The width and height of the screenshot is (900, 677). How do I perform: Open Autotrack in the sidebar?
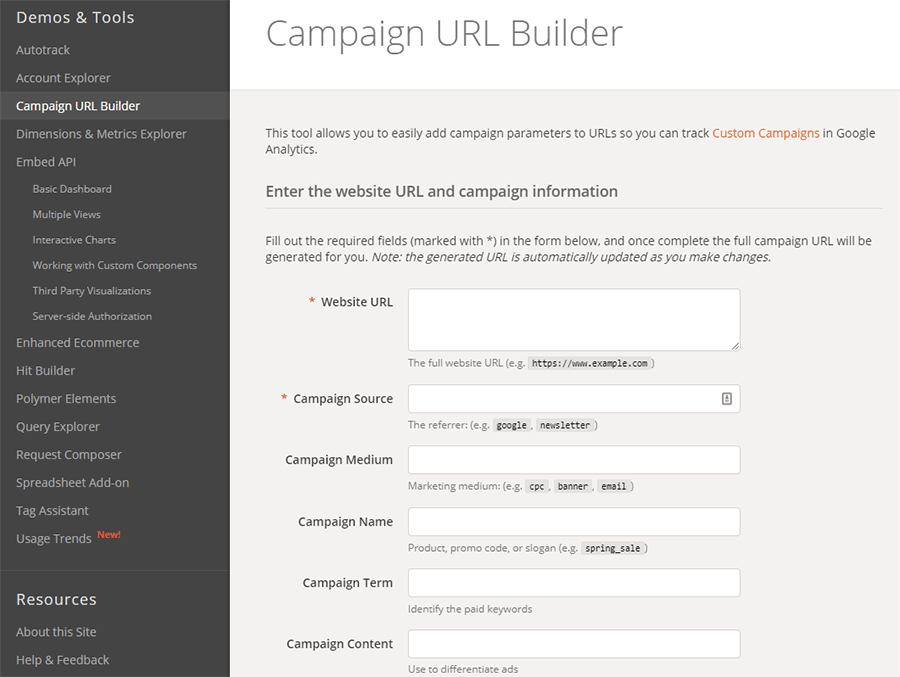43,50
